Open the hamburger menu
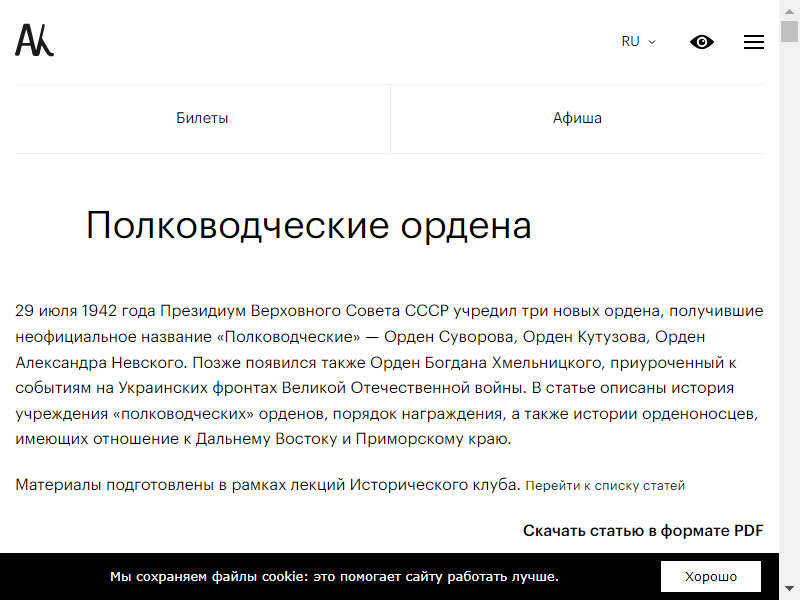 (754, 42)
